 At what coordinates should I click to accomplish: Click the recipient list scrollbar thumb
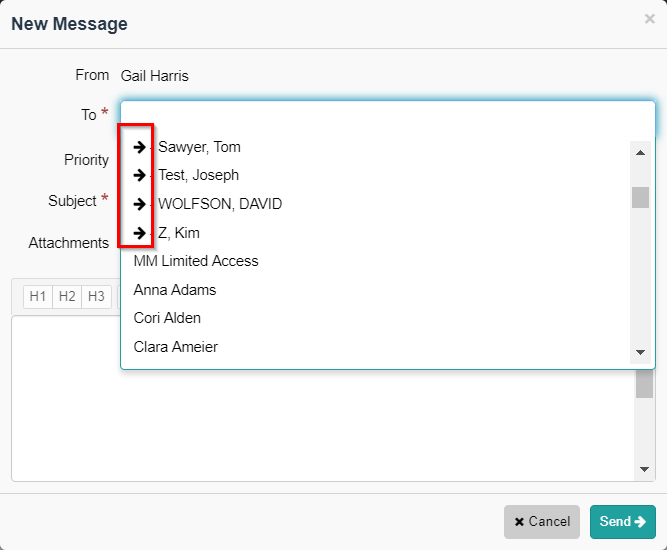640,197
